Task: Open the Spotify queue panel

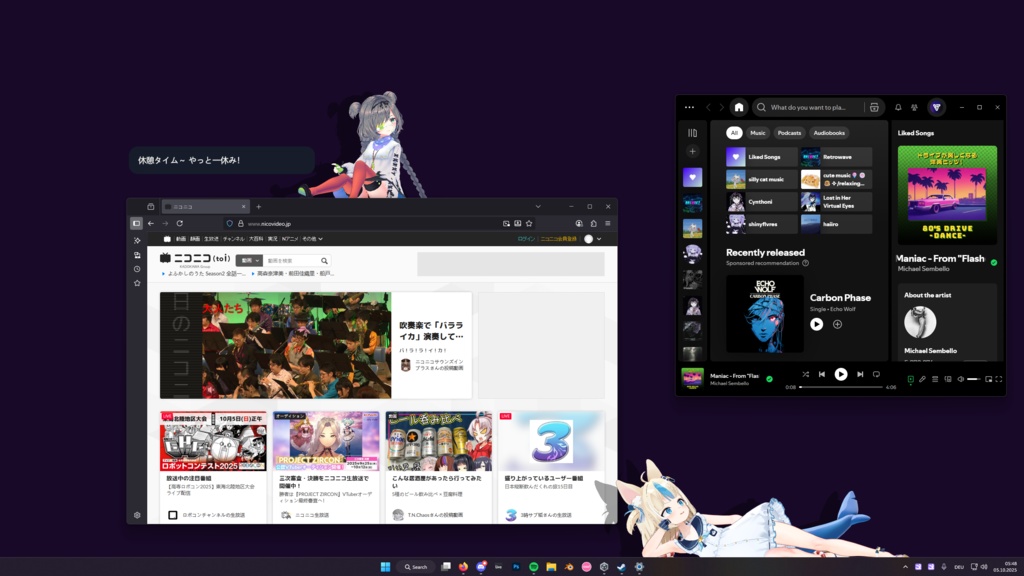Action: [935, 378]
